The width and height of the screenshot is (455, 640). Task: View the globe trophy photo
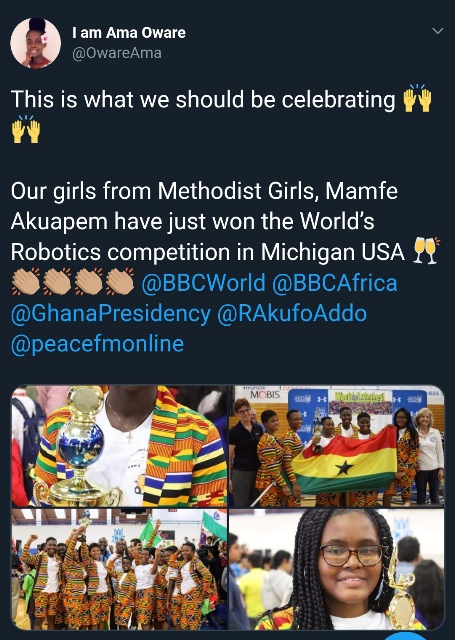[119, 446]
